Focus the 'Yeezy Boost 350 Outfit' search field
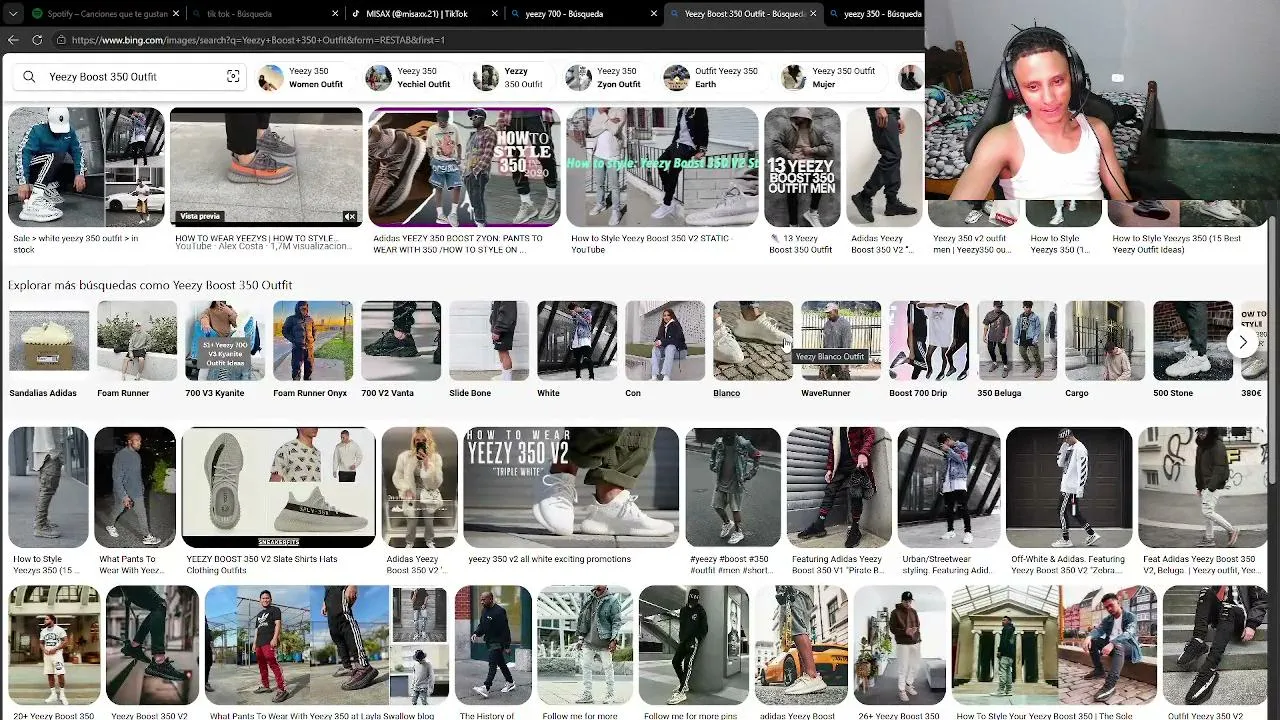 130,77
